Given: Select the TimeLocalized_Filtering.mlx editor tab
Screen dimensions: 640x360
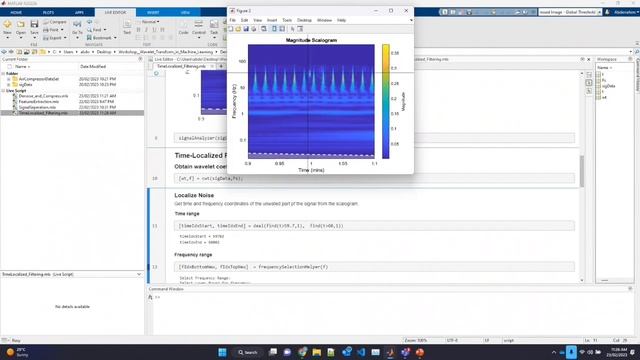Looking at the screenshot, I should coord(183,66).
